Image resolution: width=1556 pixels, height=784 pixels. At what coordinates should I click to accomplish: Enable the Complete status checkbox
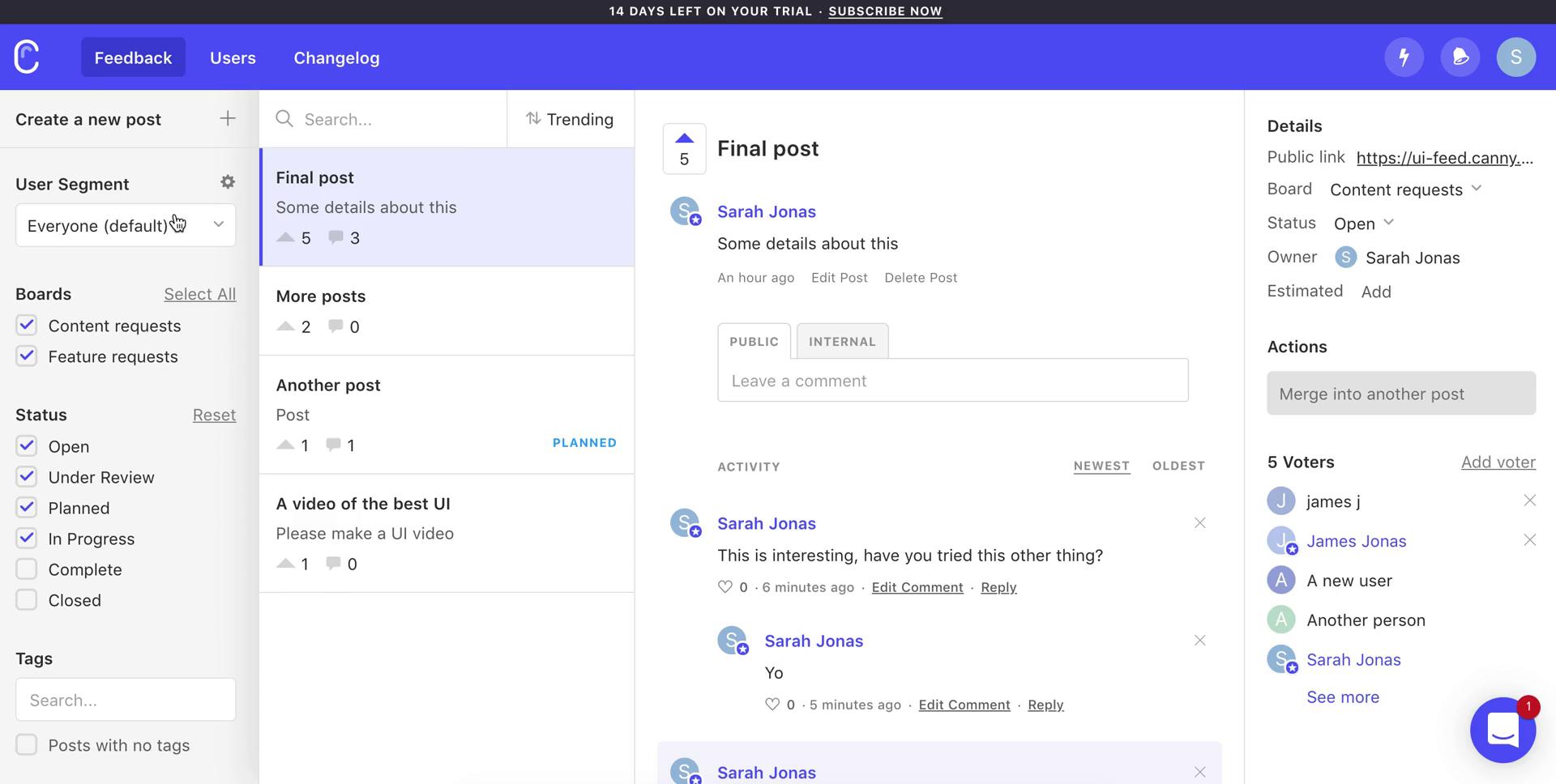click(x=27, y=569)
